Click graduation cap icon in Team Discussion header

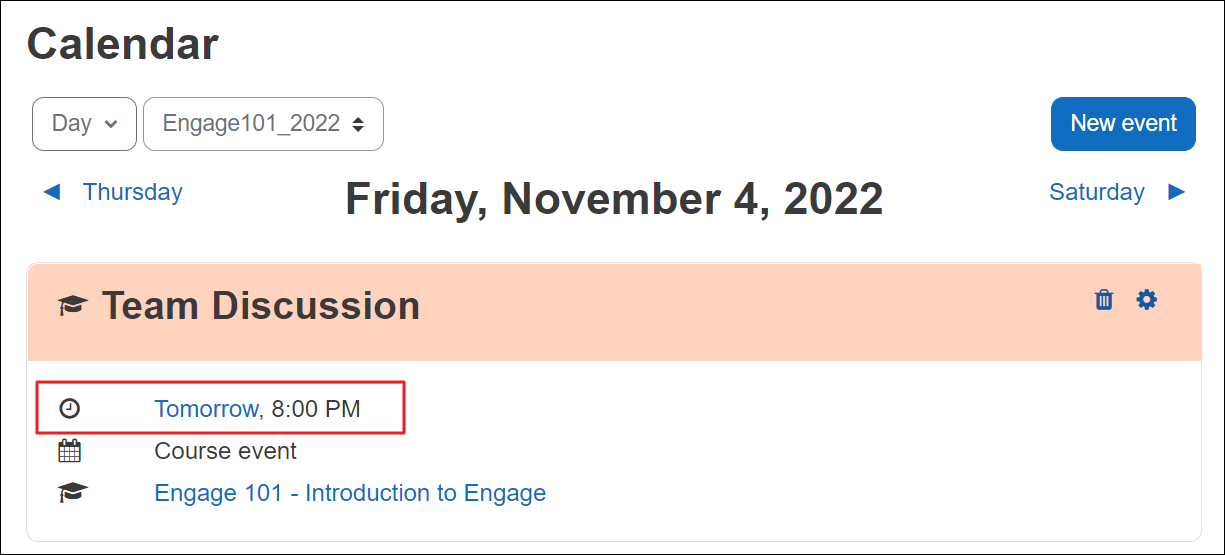click(72, 306)
